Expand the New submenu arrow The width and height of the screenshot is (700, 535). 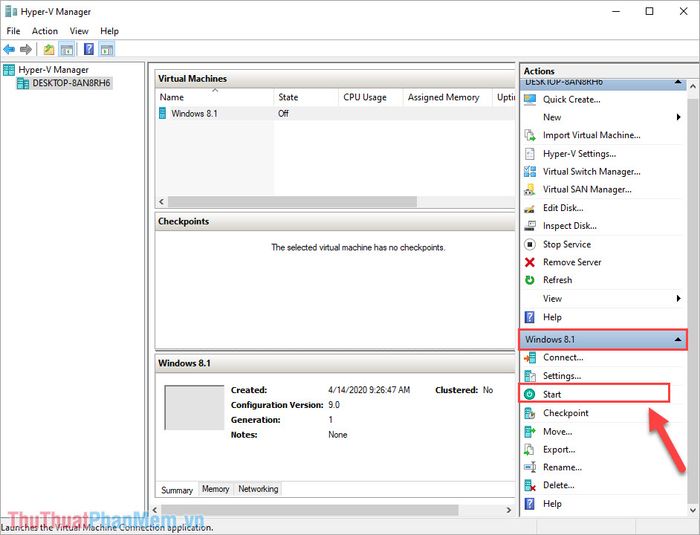click(x=679, y=117)
